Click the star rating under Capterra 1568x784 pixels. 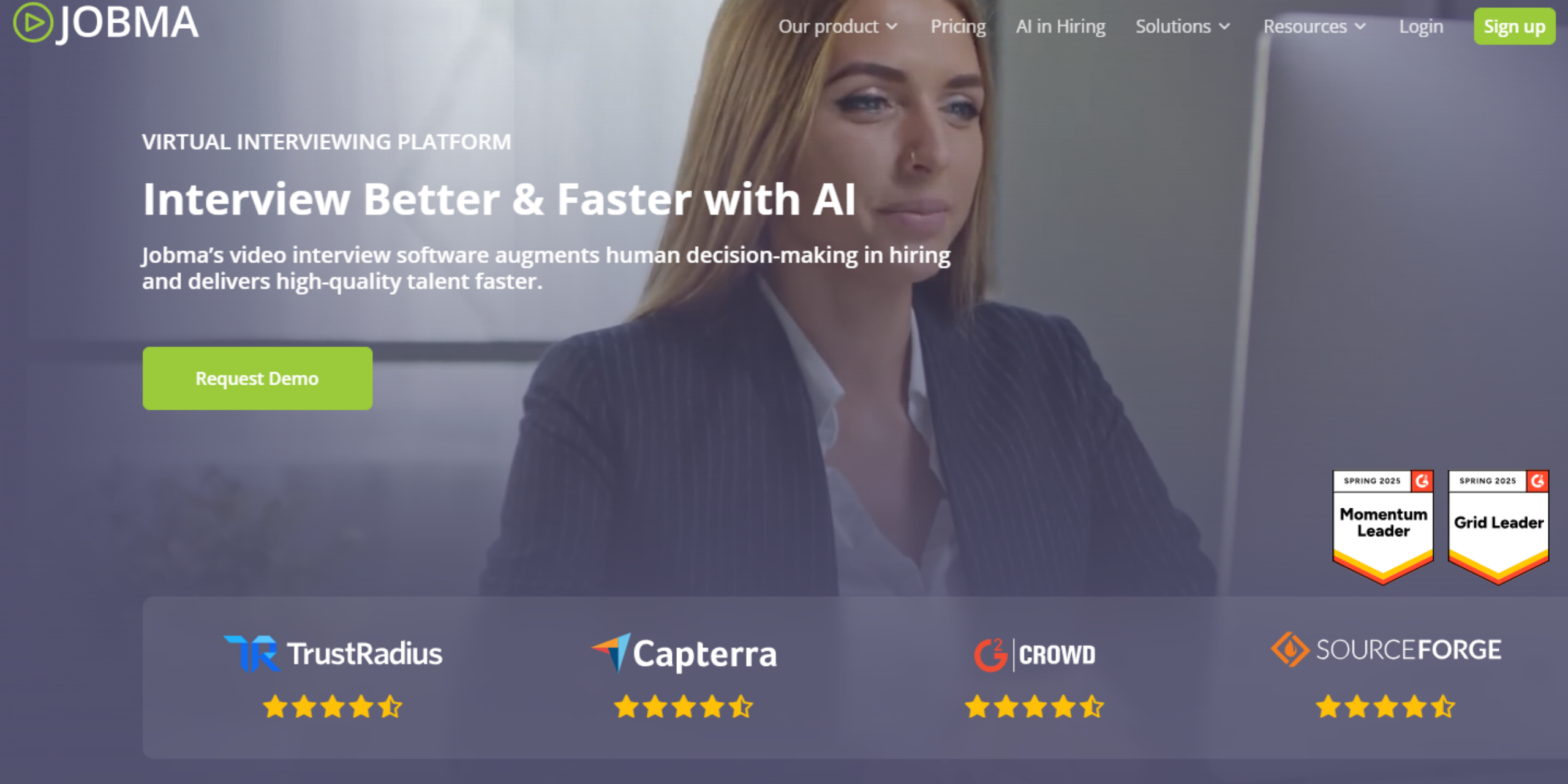pos(684,707)
